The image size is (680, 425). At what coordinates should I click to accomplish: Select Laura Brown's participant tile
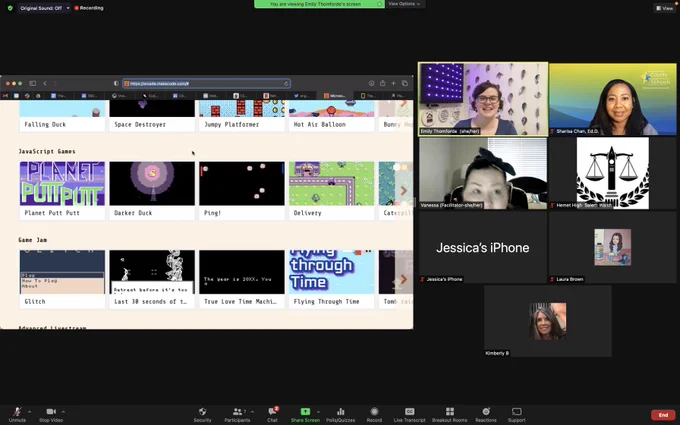pos(613,247)
